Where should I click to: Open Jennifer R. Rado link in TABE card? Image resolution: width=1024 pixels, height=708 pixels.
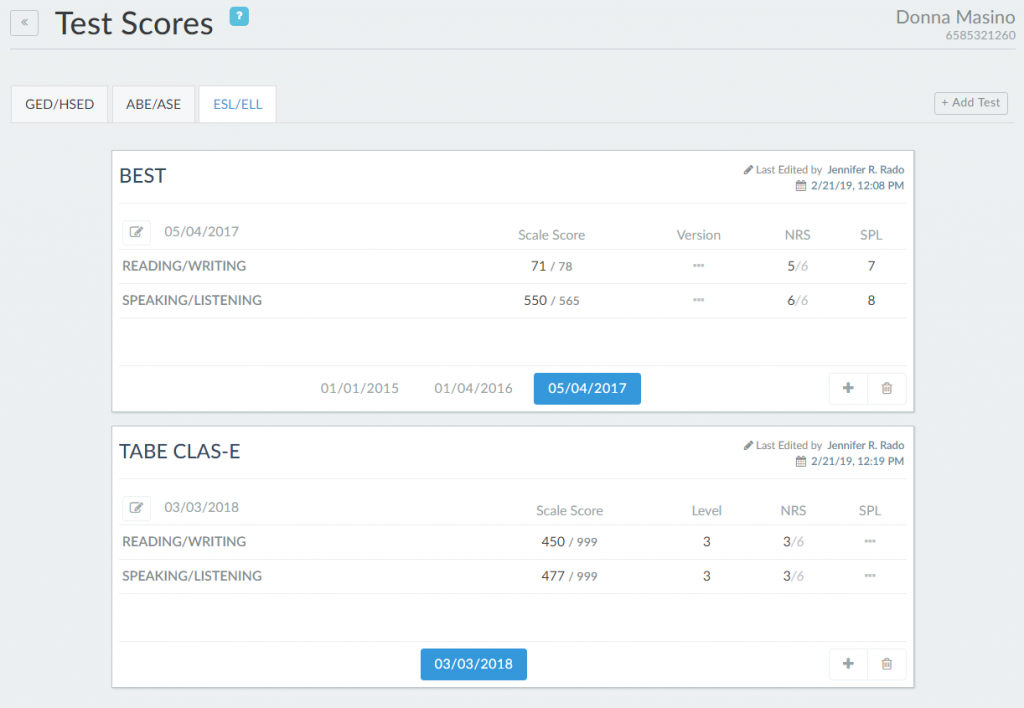coord(865,446)
